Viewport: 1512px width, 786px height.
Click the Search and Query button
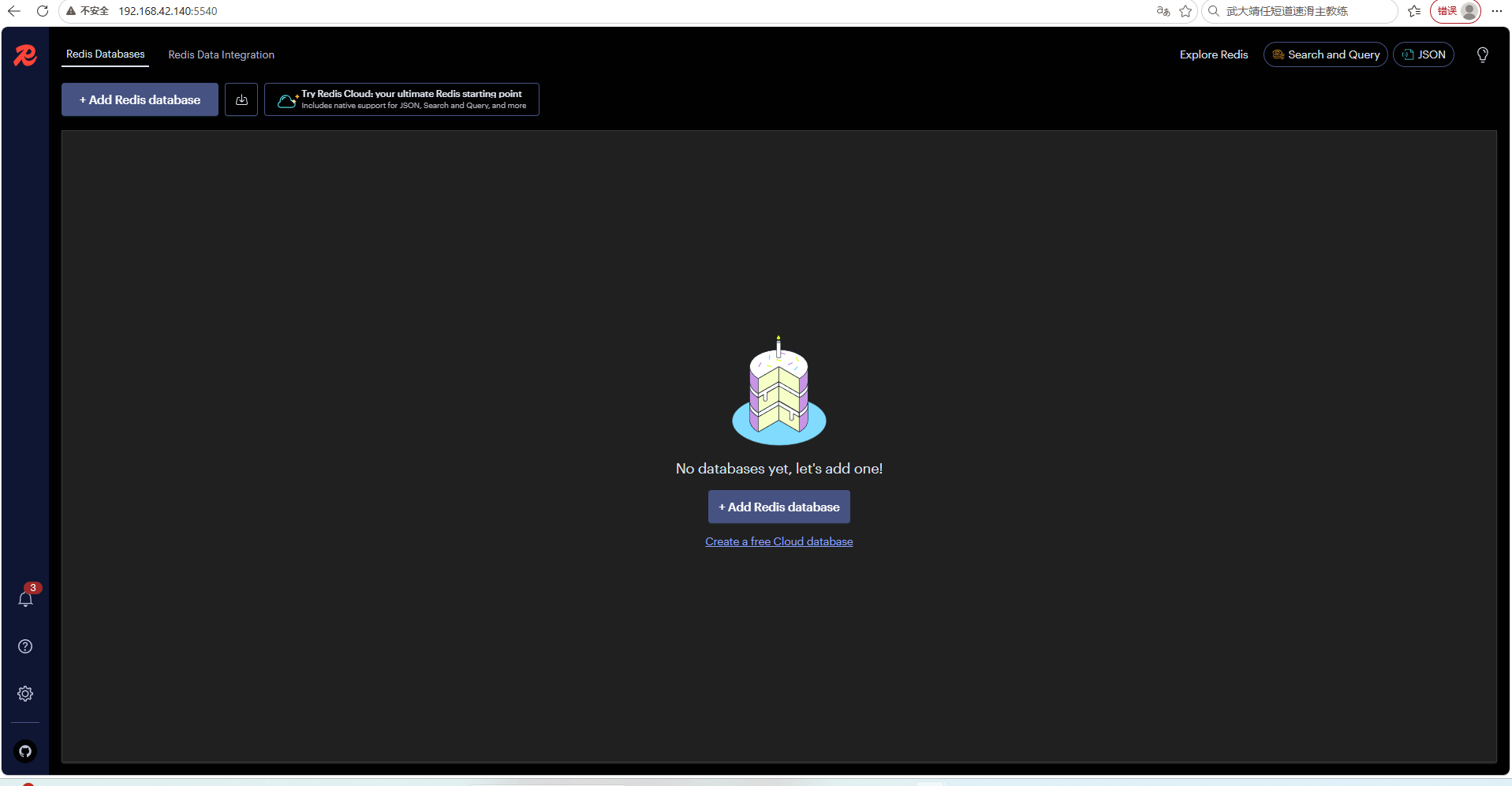(x=1326, y=54)
